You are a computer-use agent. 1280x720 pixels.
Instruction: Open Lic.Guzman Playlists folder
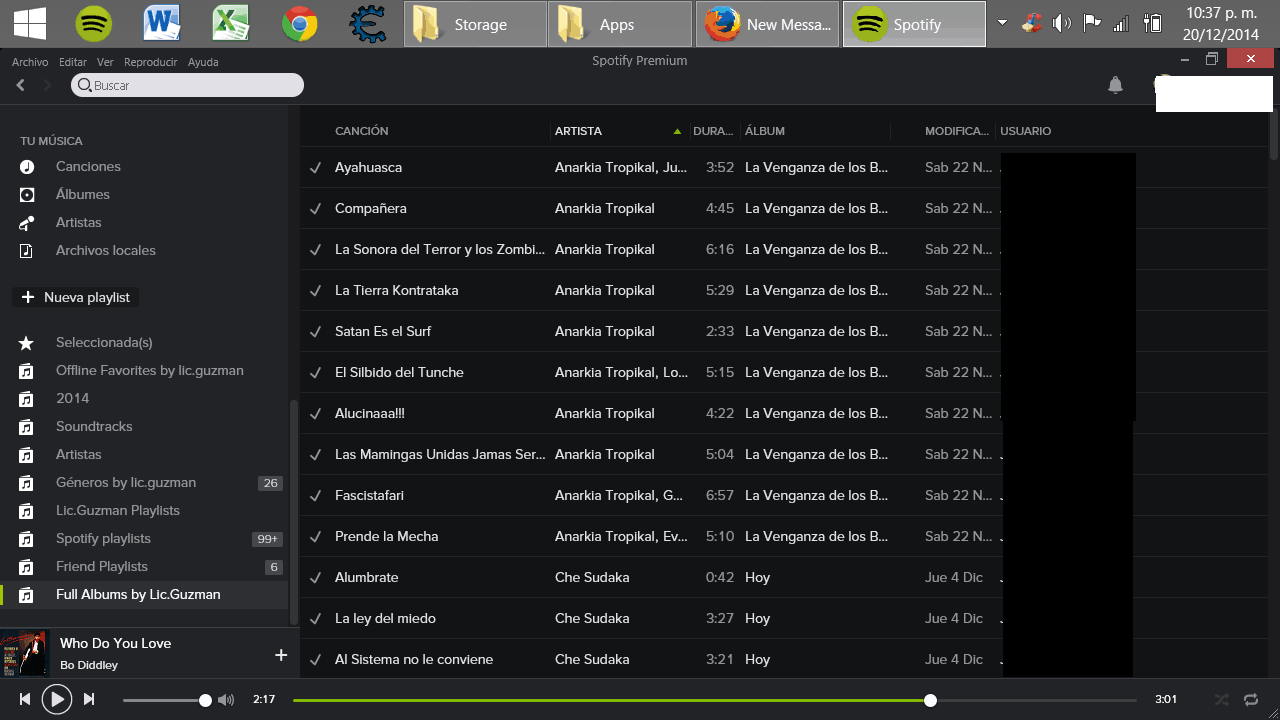coord(118,511)
